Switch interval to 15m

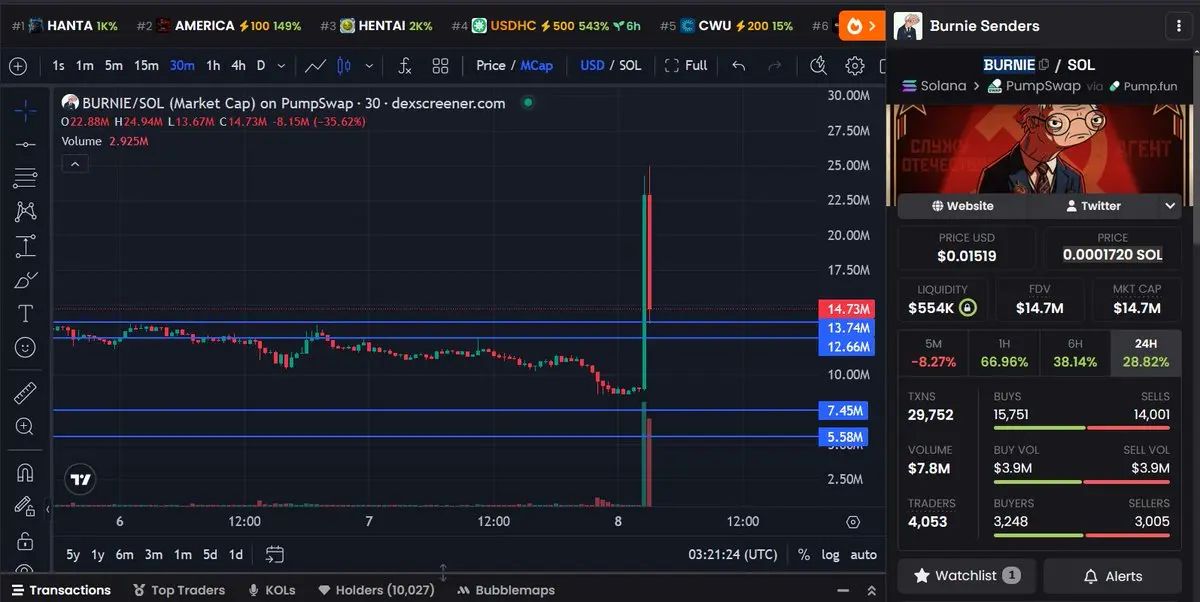pyautogui.click(x=147, y=66)
